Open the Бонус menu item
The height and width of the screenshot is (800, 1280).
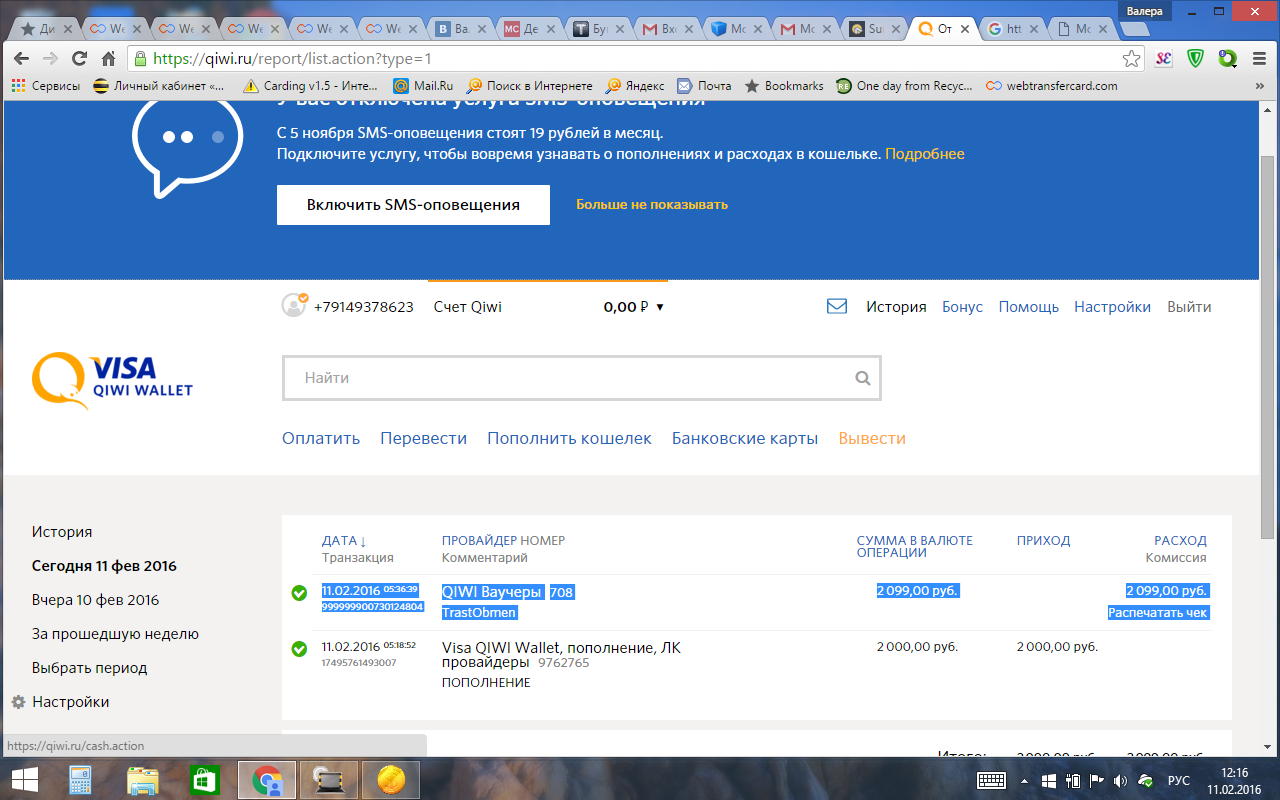pos(962,307)
